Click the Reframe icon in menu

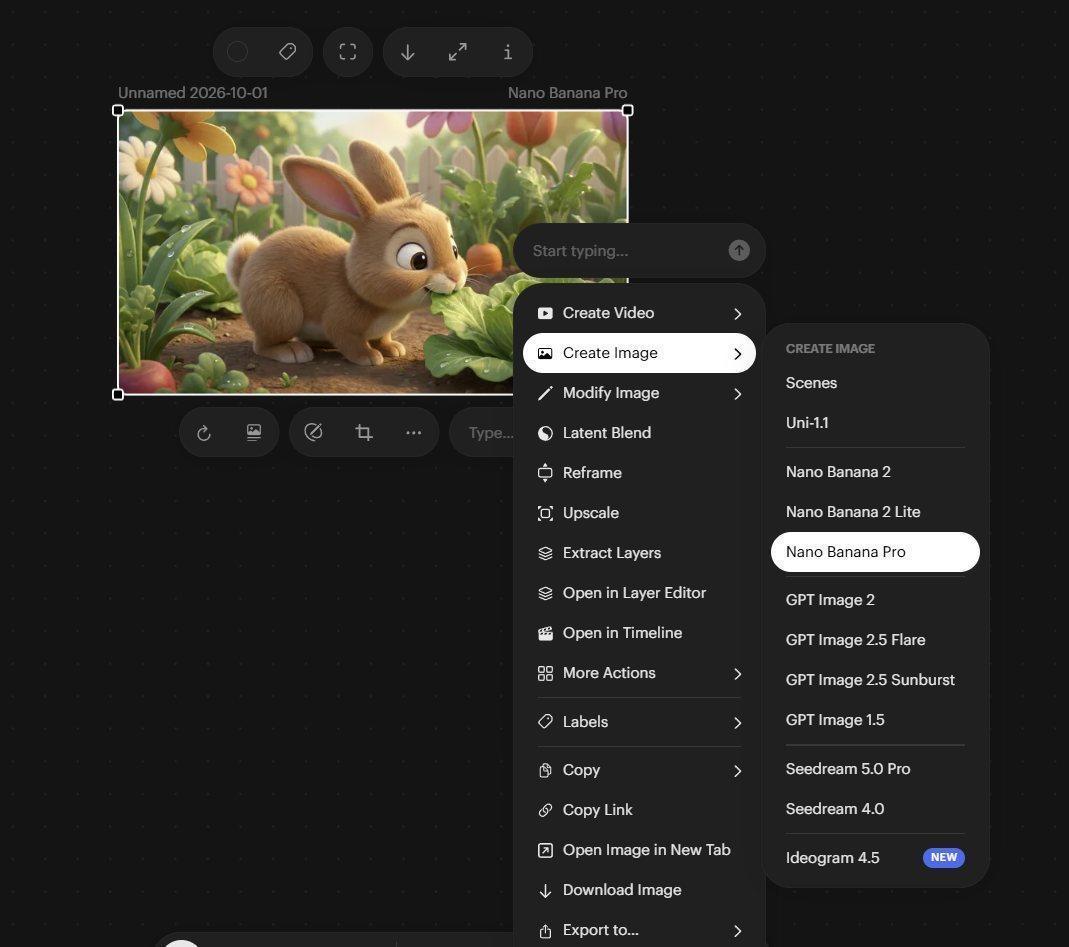tap(545, 473)
